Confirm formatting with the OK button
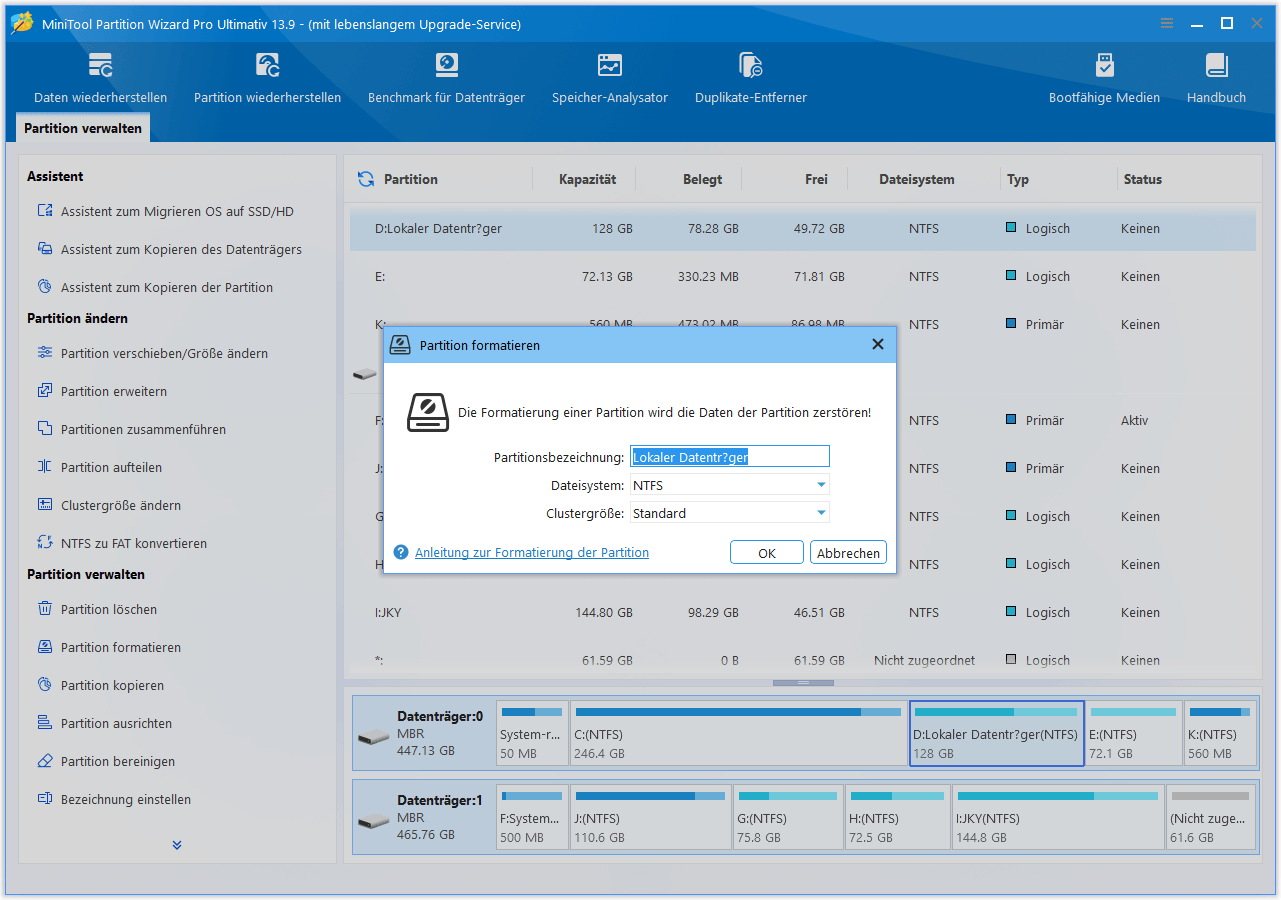Image resolution: width=1281 pixels, height=900 pixels. tap(767, 553)
